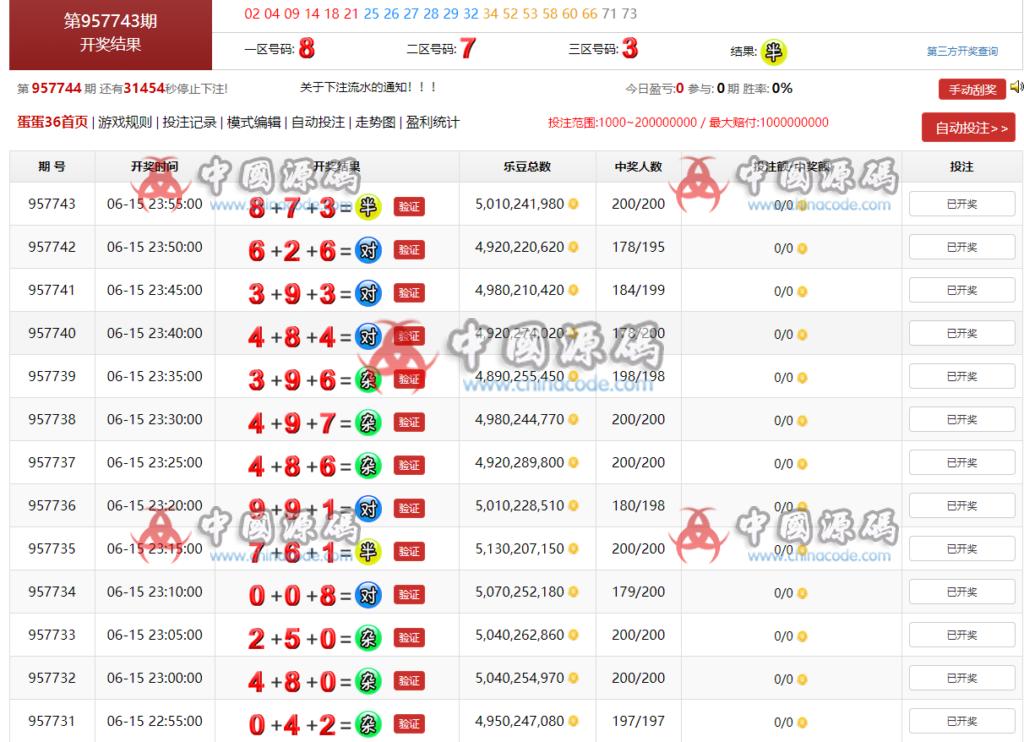Viewport: 1024px width, 742px height.
Task: Click the 已开奖 button in row 957731
Action: point(962,721)
